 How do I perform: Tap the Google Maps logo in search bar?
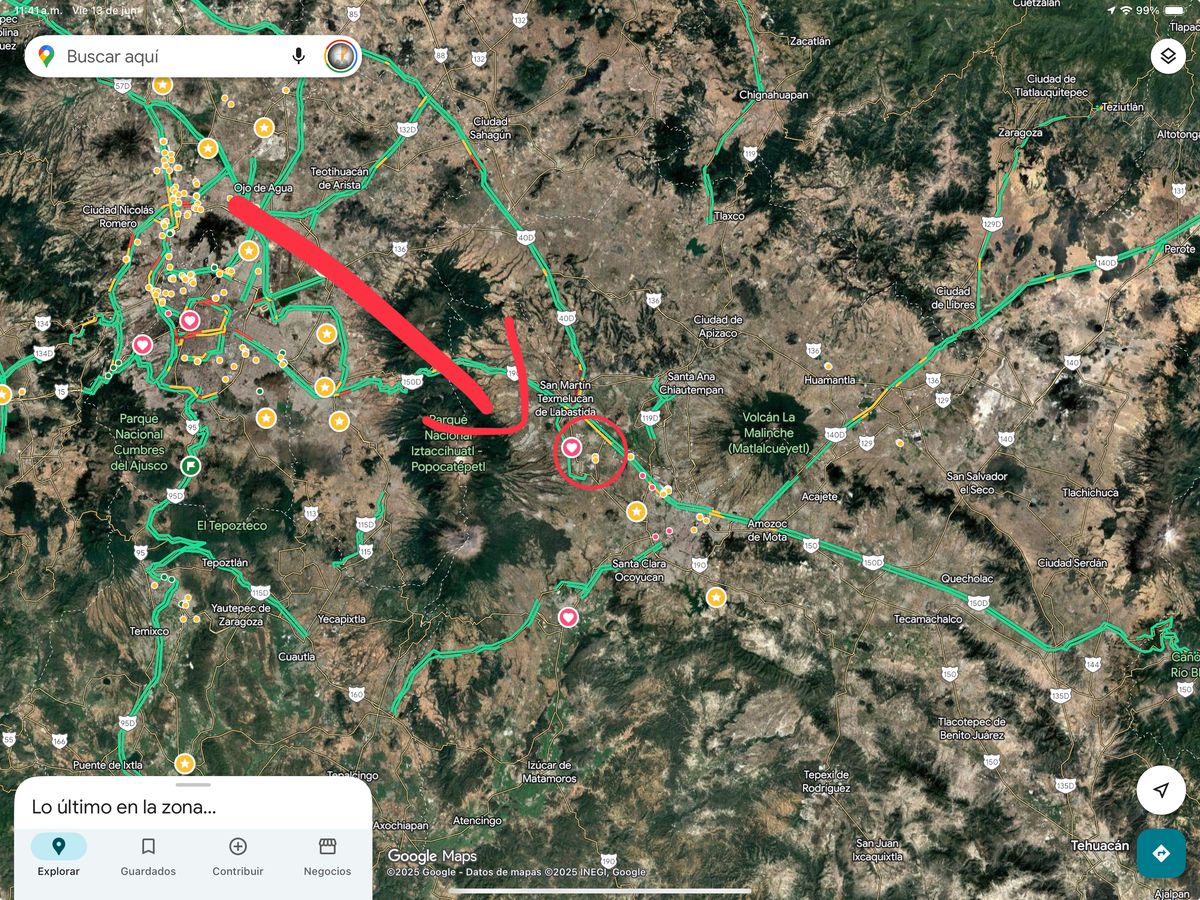coord(46,56)
